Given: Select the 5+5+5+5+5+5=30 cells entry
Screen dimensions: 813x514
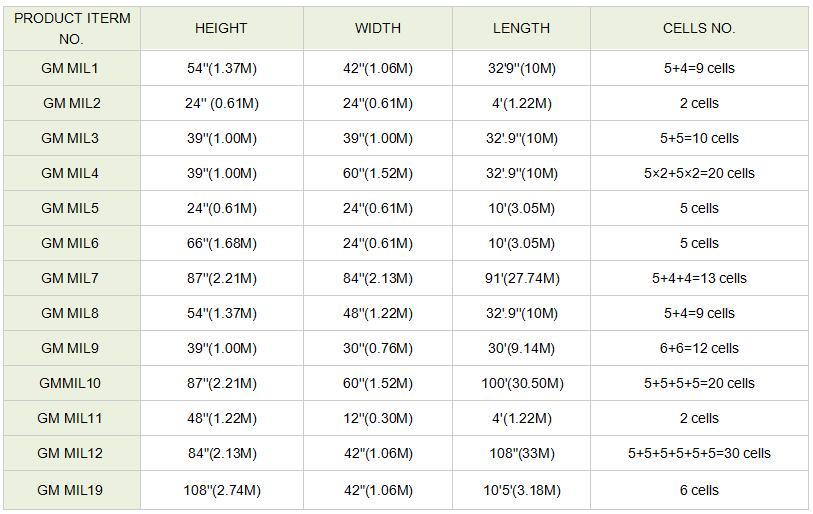Looking at the screenshot, I should tap(699, 453).
